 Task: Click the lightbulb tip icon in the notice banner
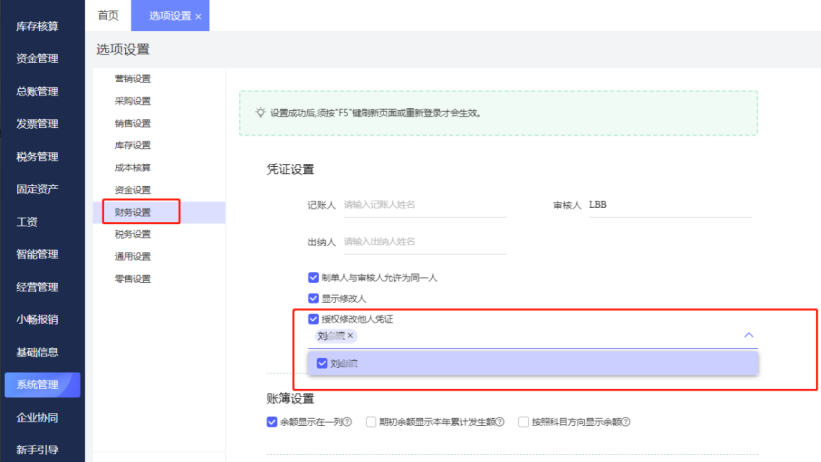pos(260,113)
